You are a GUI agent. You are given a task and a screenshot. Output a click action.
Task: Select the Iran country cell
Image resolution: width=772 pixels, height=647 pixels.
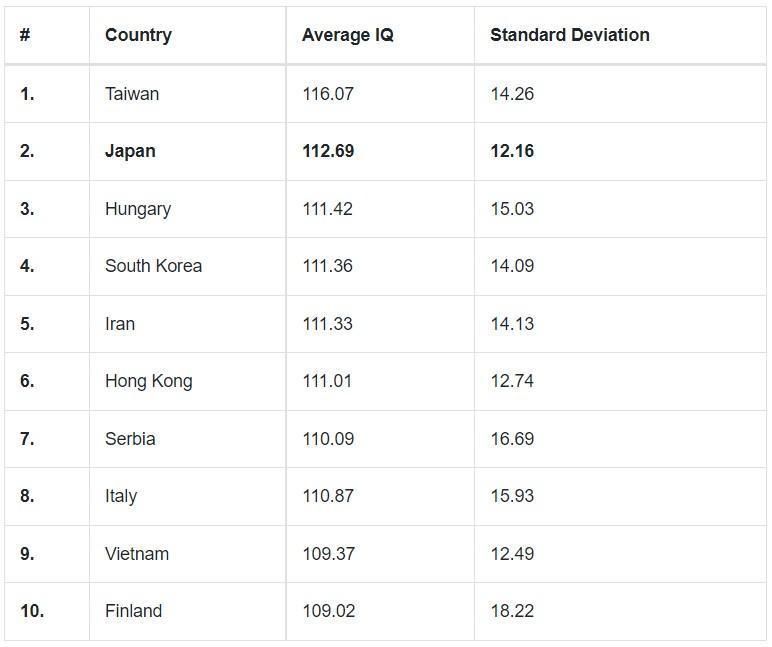click(120, 324)
